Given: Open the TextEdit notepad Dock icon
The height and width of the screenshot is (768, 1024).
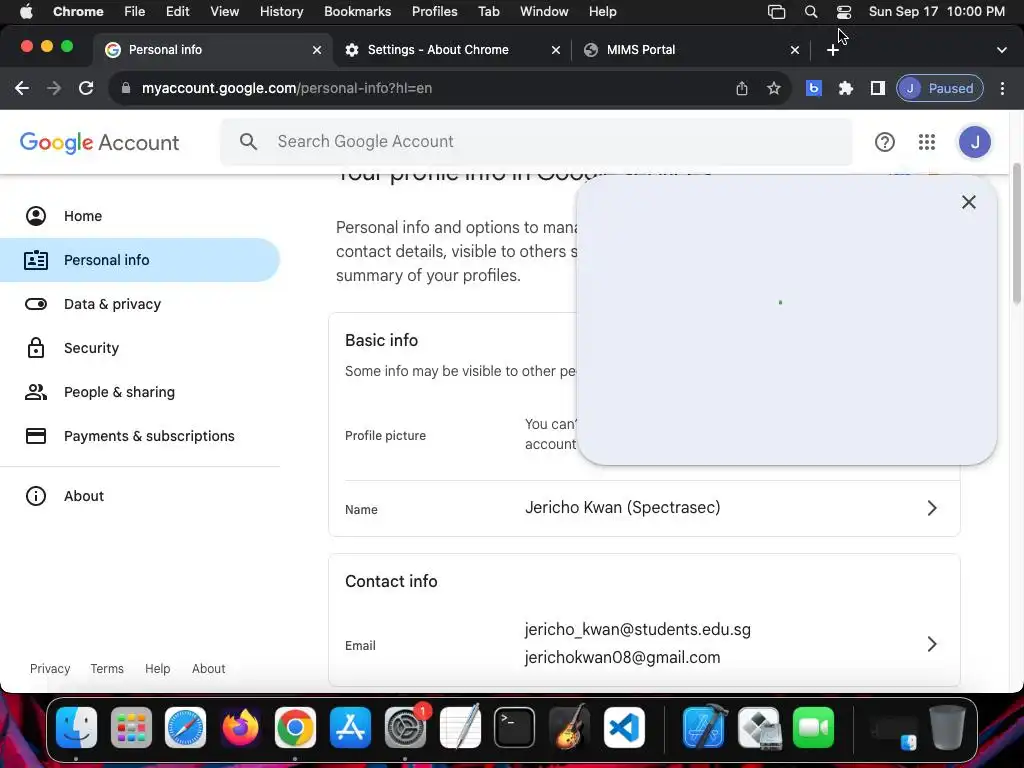Looking at the screenshot, I should (460, 728).
